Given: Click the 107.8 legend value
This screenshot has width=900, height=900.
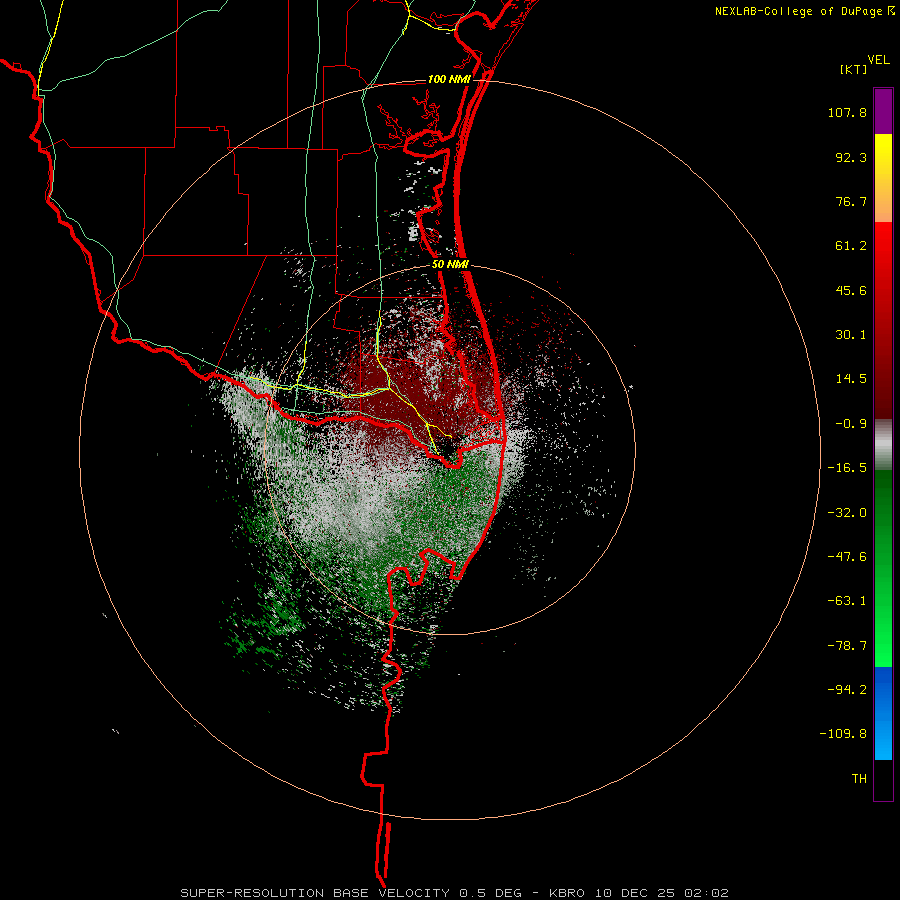Looking at the screenshot, I should [x=847, y=112].
